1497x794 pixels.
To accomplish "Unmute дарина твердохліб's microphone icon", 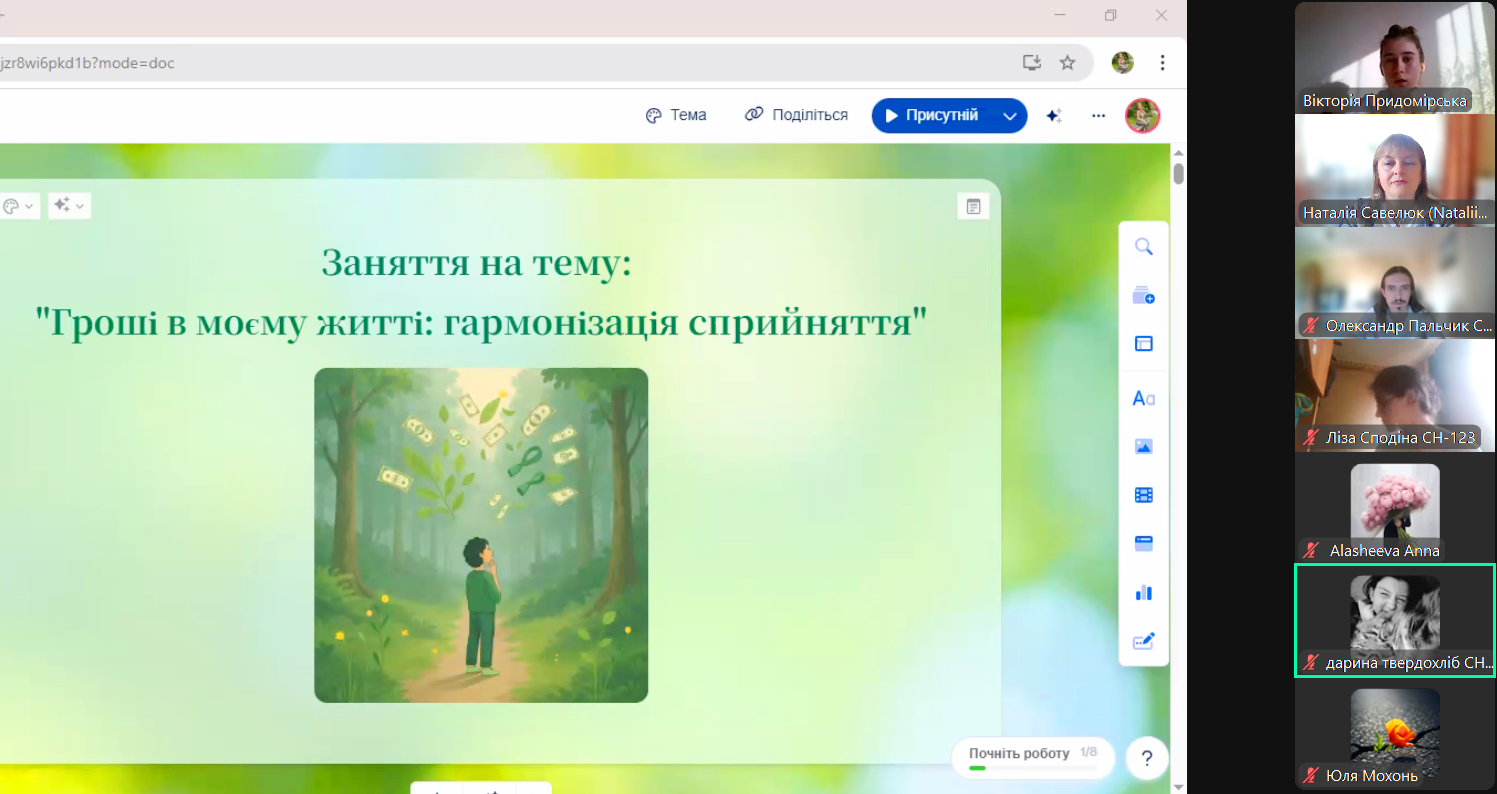I will 1310,661.
